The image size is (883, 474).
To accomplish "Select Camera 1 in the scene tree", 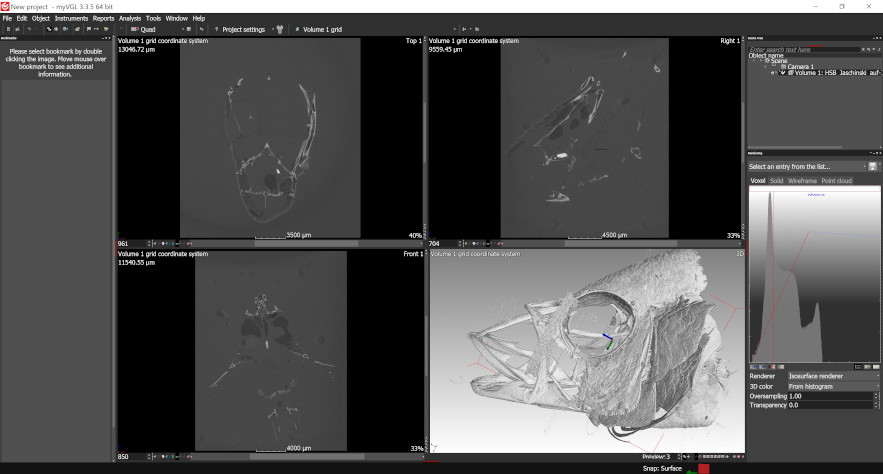I will [800, 66].
